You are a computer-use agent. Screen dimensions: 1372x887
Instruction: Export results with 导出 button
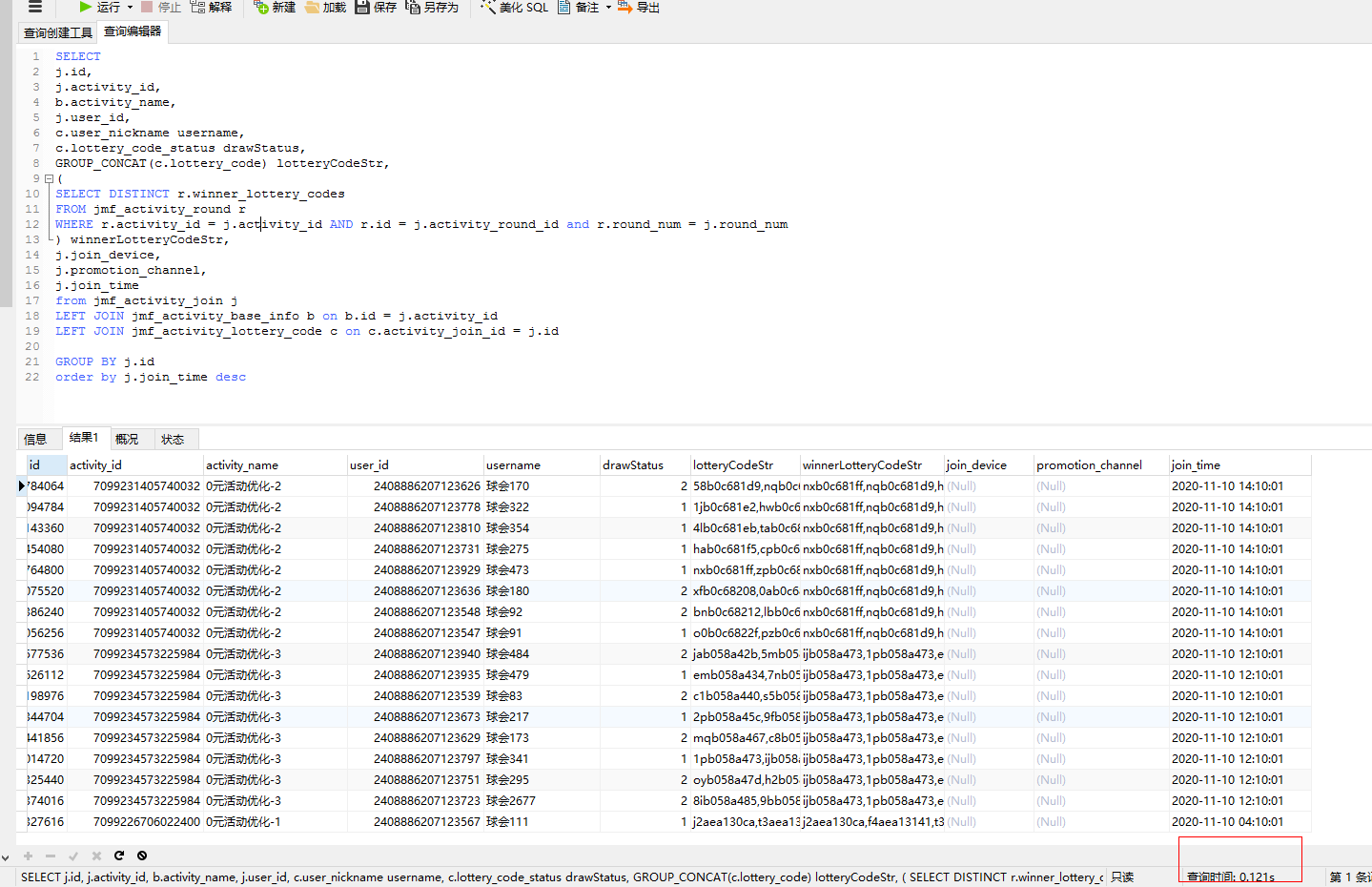[639, 7]
